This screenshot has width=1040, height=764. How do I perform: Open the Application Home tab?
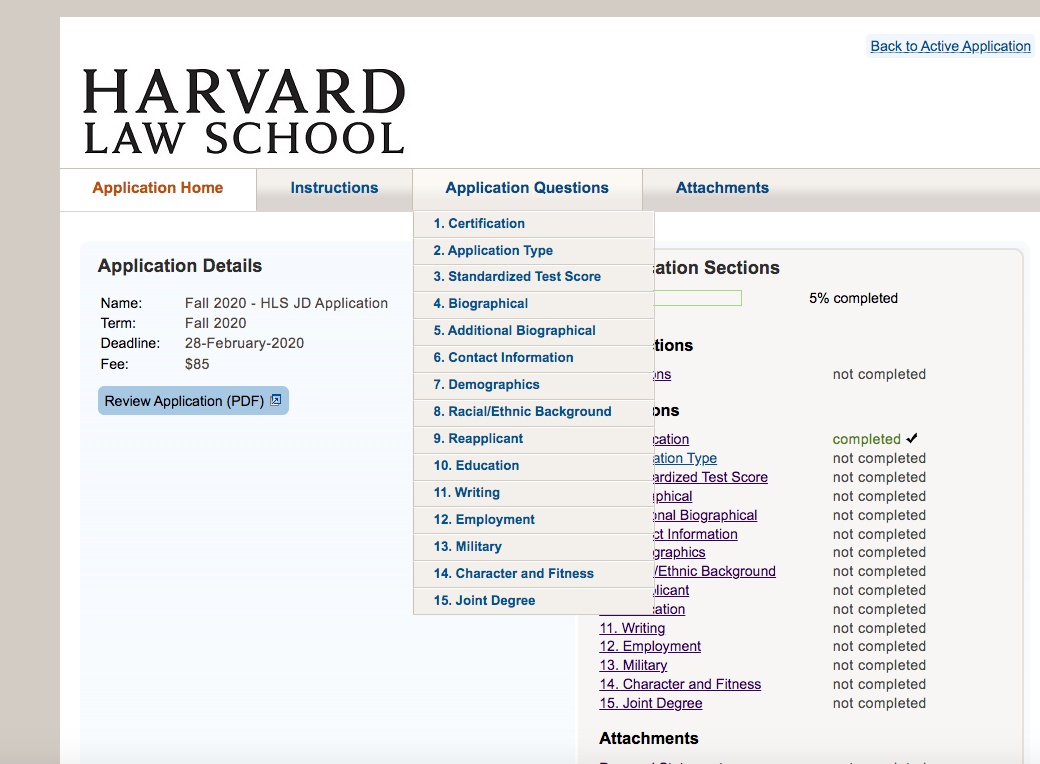click(158, 188)
